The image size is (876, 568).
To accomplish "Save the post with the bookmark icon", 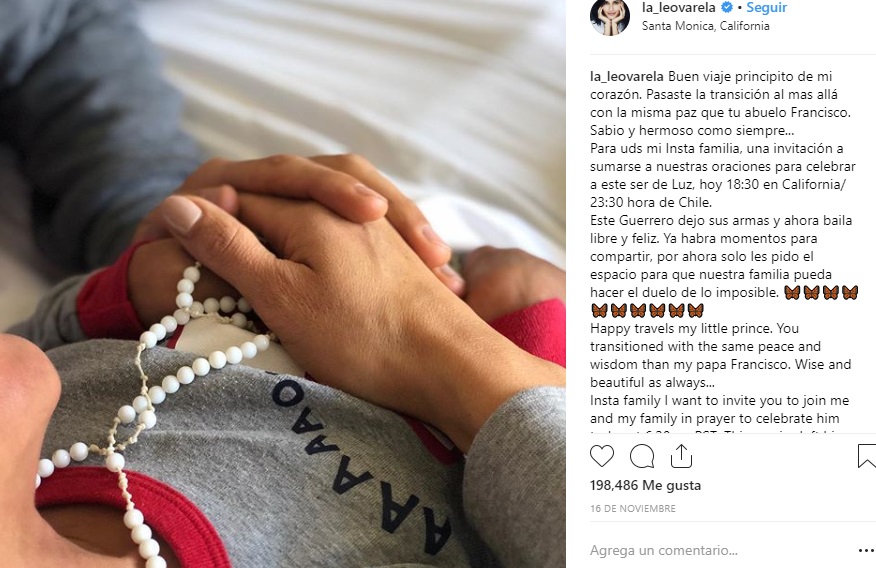I will tap(867, 456).
